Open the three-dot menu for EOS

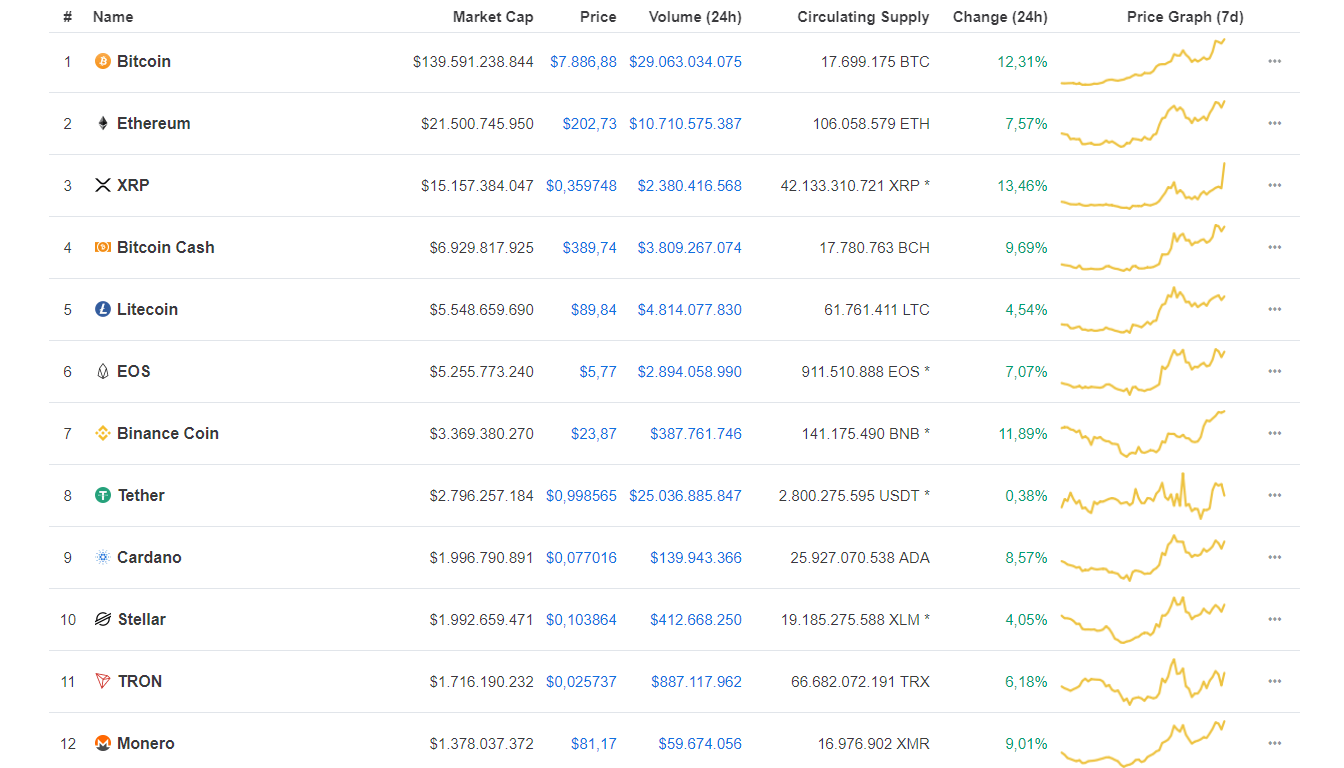tap(1274, 372)
